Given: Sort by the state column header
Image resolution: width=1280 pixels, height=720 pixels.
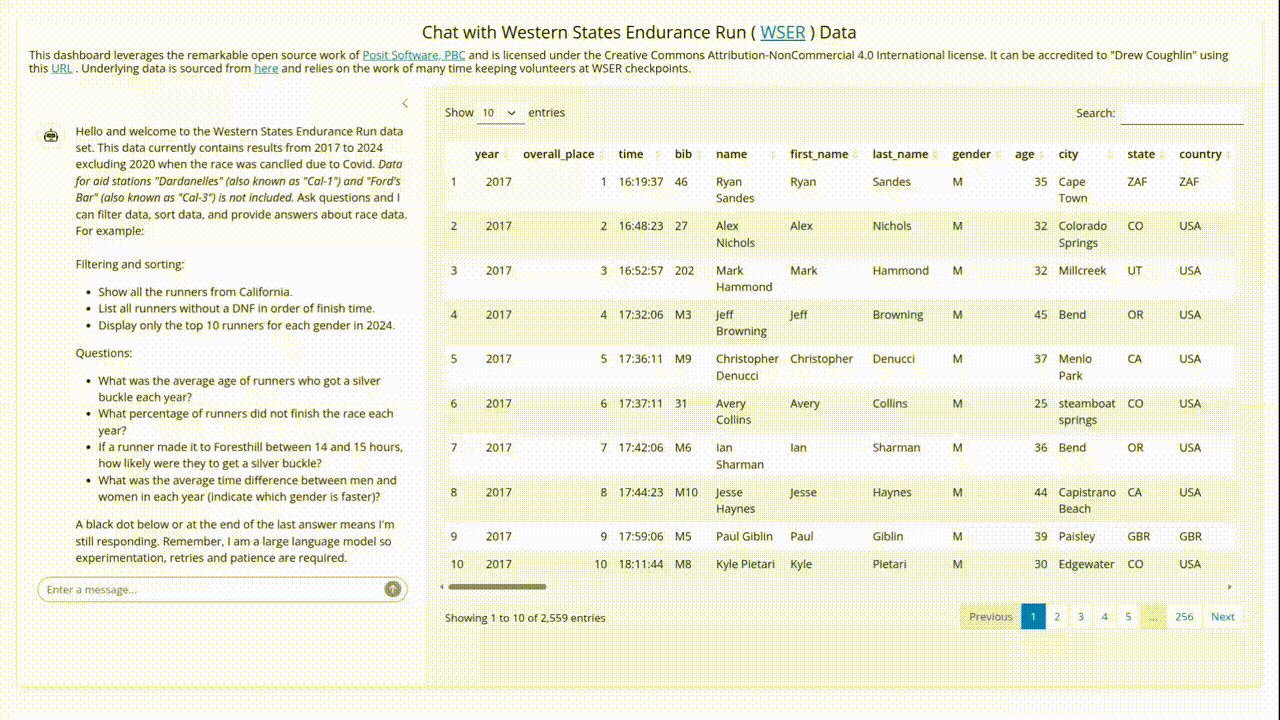Looking at the screenshot, I should (1141, 155).
